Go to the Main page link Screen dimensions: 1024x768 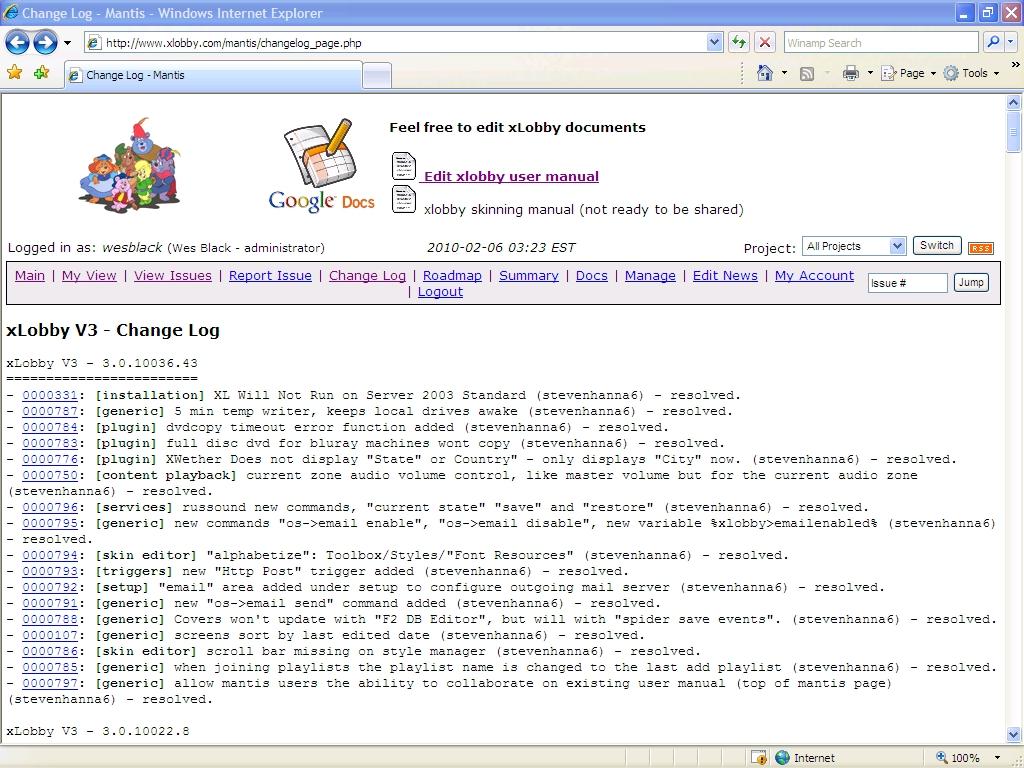(30, 276)
